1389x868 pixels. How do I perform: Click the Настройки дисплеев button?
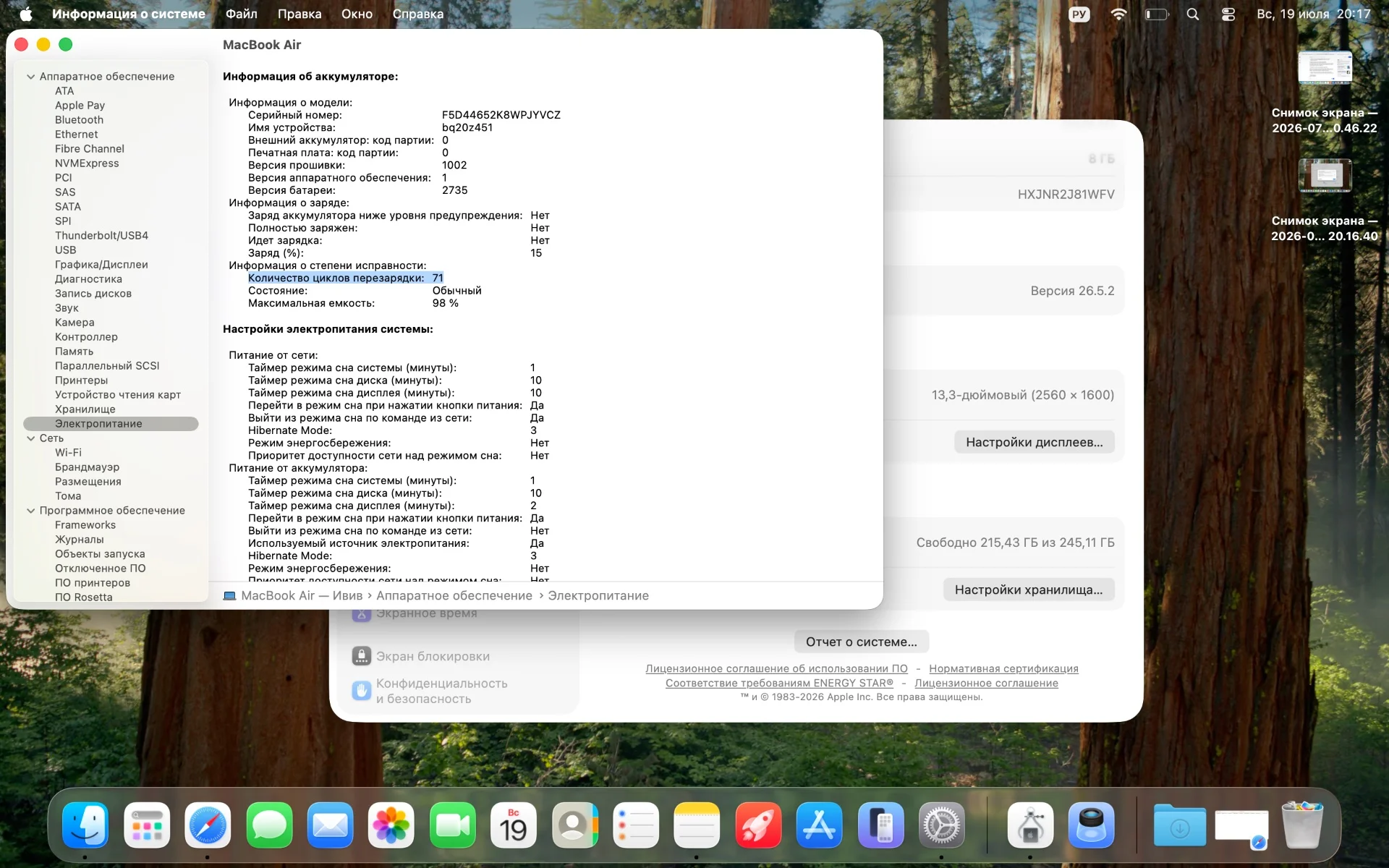tap(1035, 442)
